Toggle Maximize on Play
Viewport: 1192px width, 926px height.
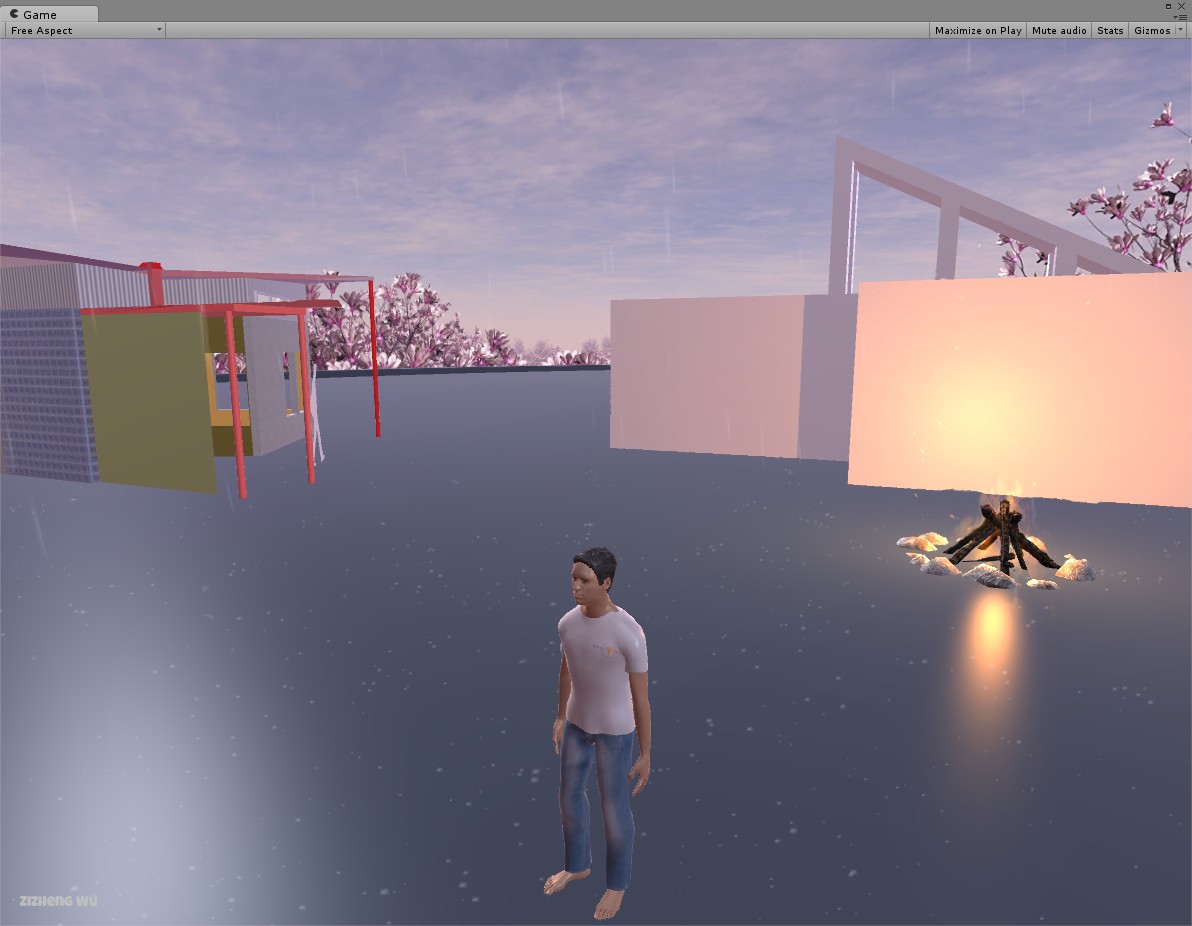pos(978,30)
